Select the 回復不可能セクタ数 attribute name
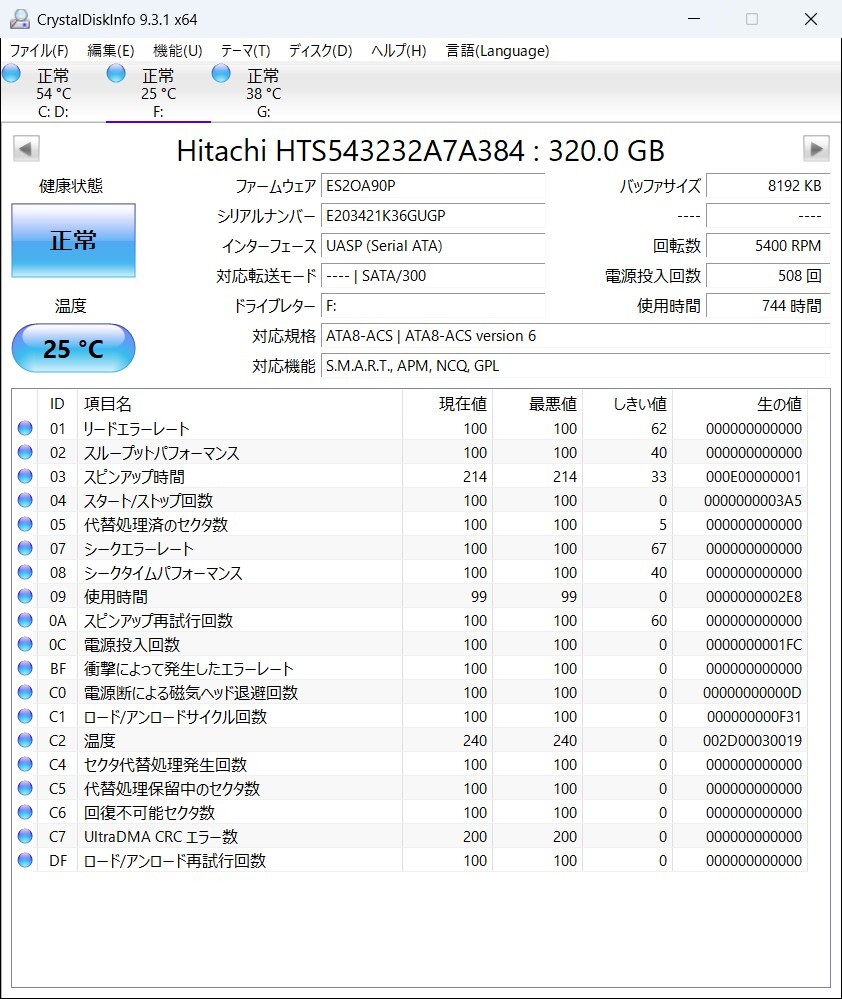The width and height of the screenshot is (842, 999). [x=150, y=812]
